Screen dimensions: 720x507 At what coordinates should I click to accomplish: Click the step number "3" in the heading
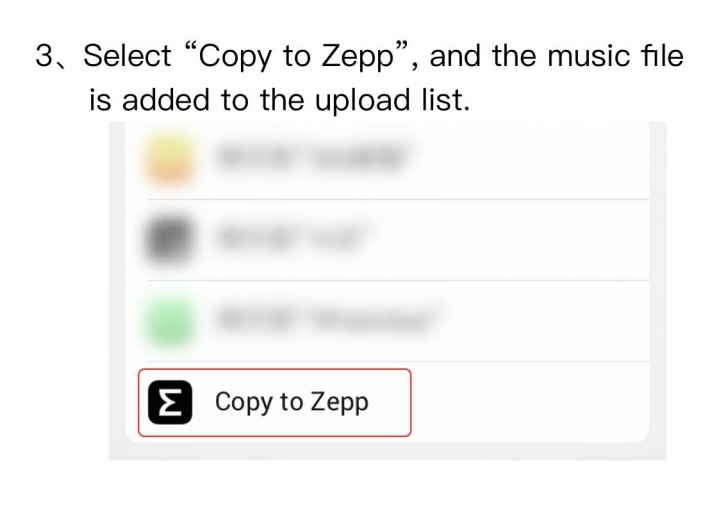[x=45, y=56]
